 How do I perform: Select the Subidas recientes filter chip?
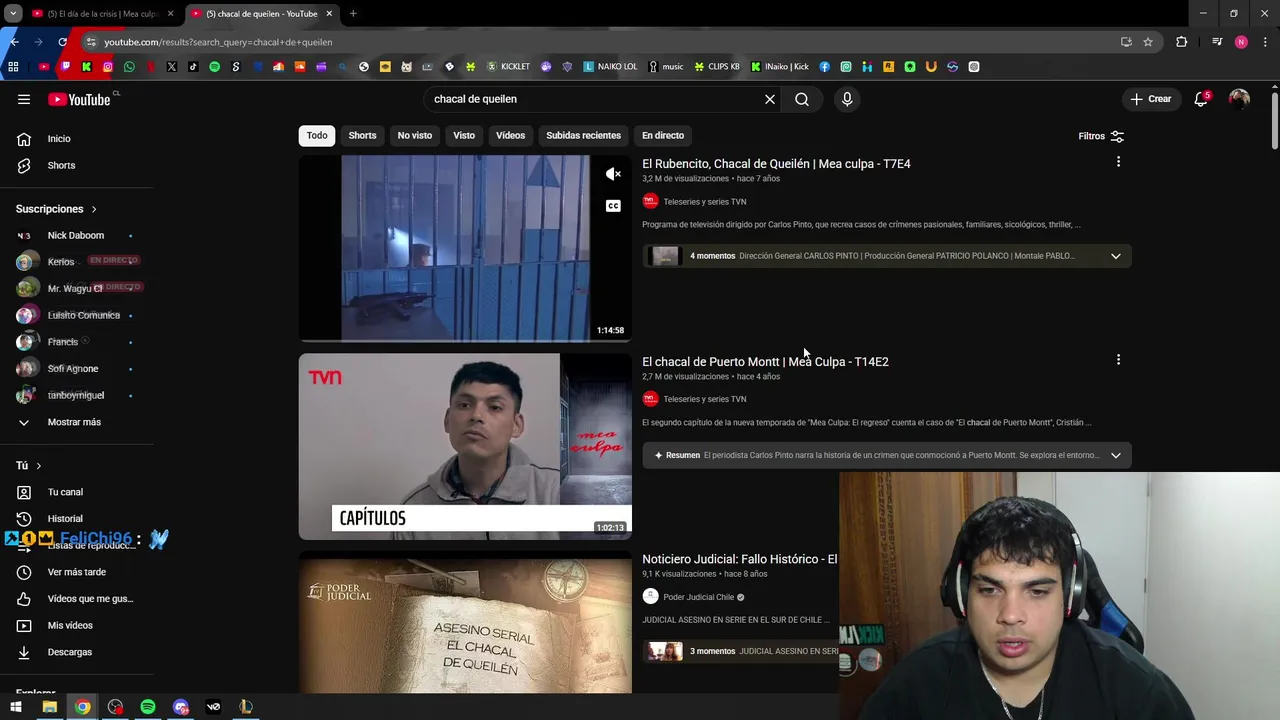coord(583,135)
